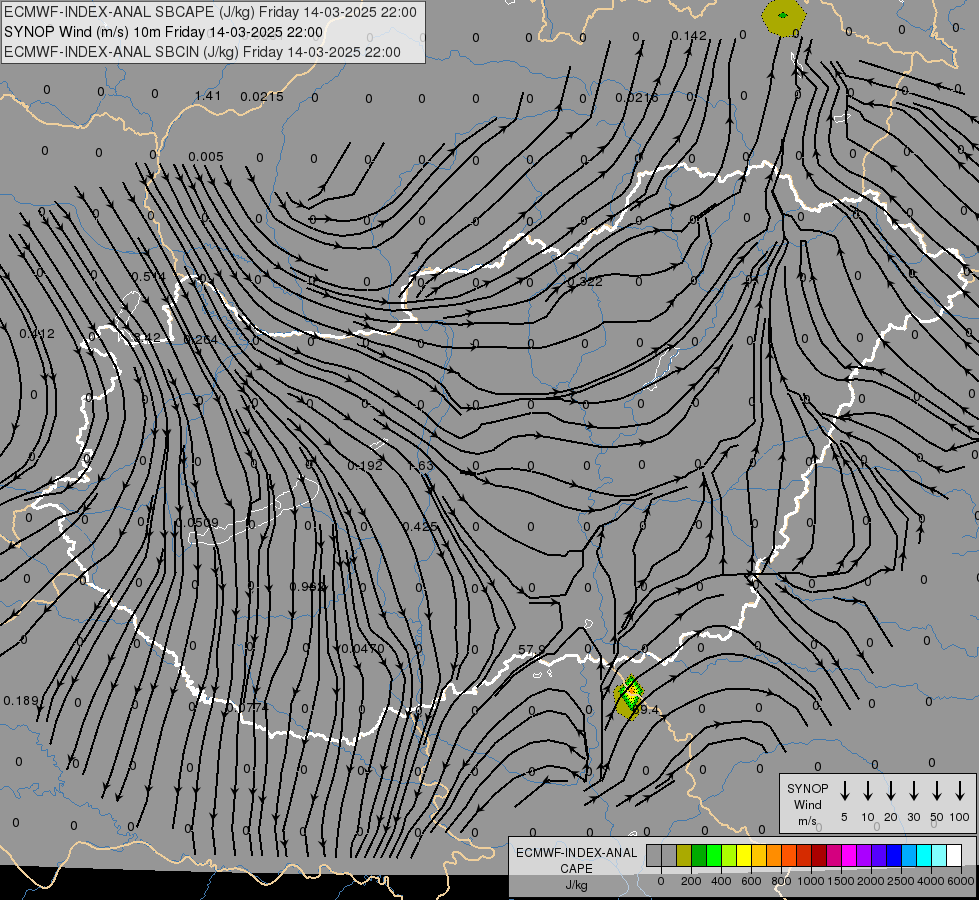Click the 0.0774 value on the map

pos(247,707)
